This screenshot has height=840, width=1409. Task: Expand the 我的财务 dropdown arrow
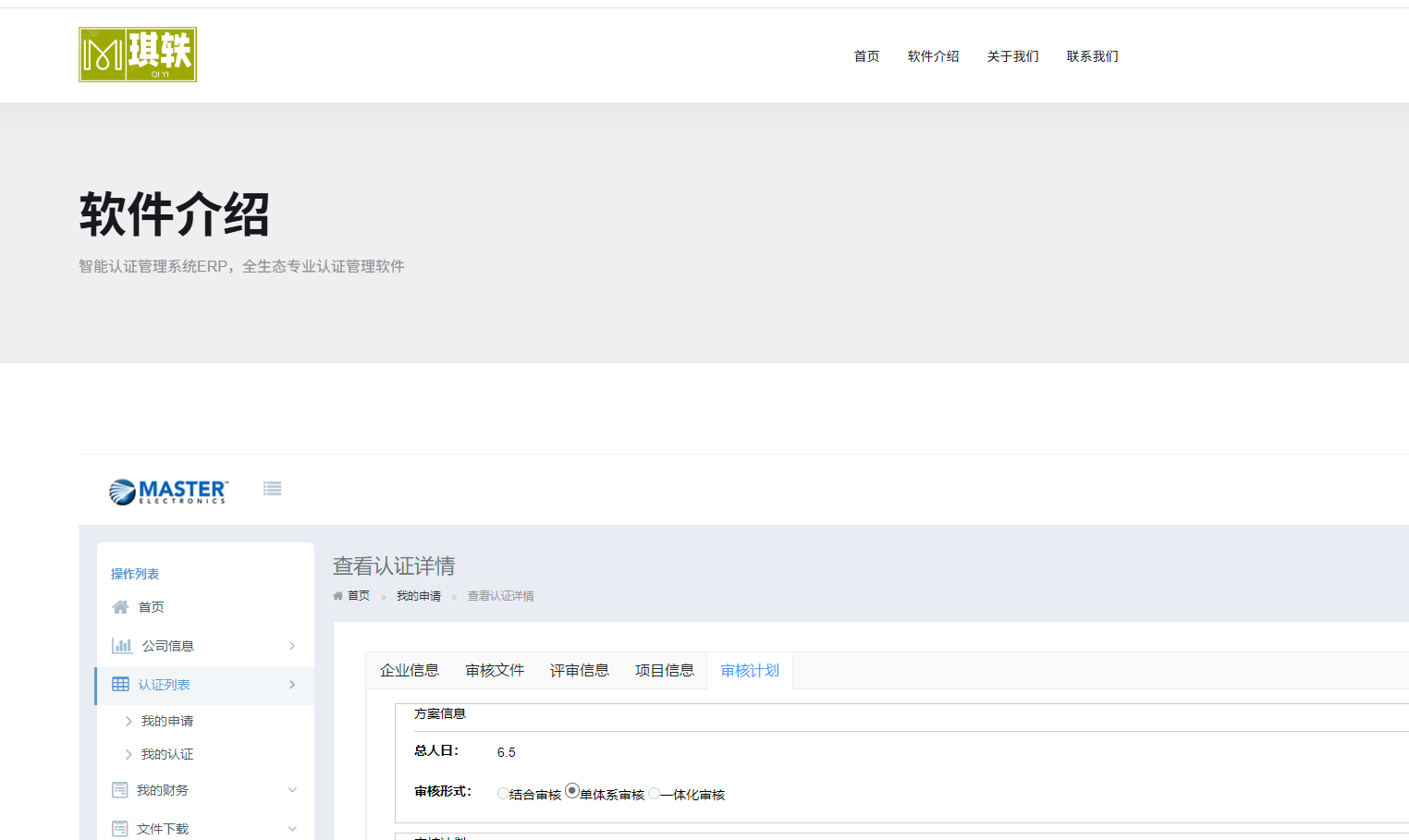292,790
